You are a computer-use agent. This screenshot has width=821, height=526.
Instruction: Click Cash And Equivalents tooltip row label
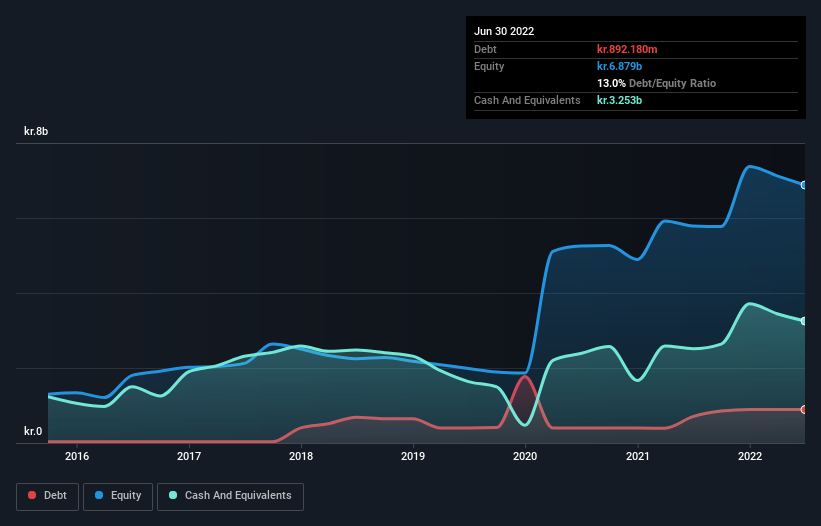coord(527,100)
